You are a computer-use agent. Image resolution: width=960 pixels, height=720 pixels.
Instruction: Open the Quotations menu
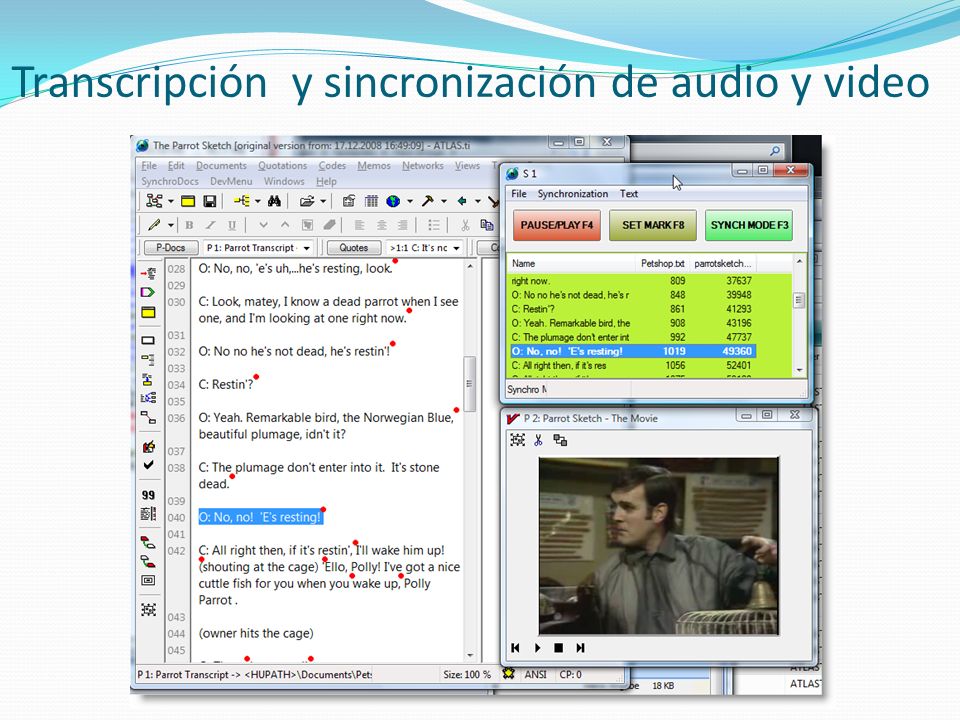[x=282, y=166]
